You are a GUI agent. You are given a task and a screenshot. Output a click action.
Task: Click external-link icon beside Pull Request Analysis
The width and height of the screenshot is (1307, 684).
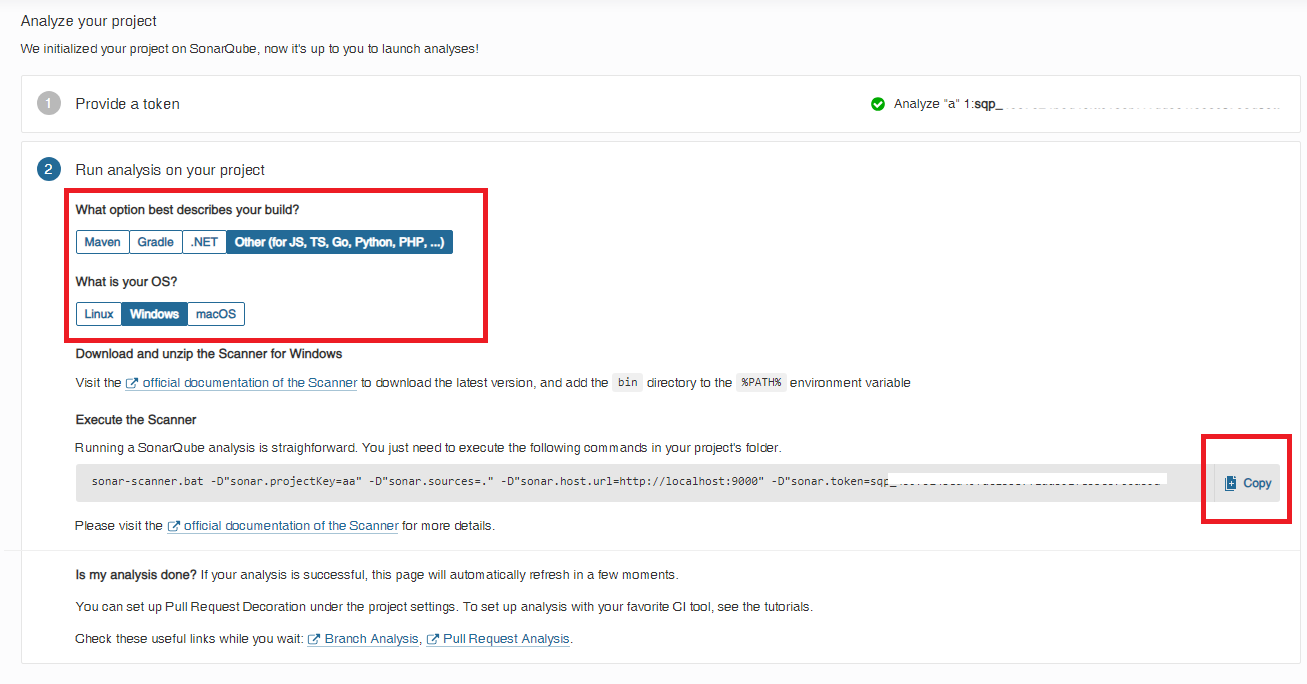click(433, 639)
